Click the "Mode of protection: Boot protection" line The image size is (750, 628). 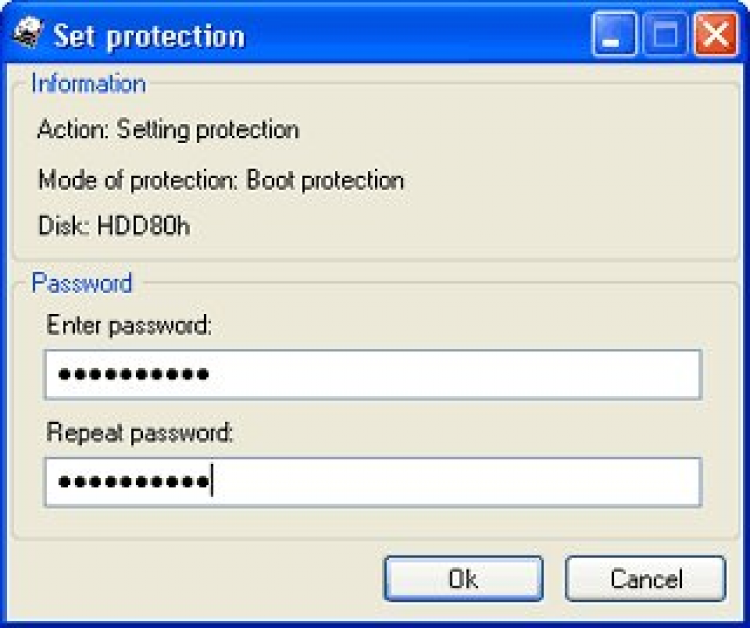point(221,180)
